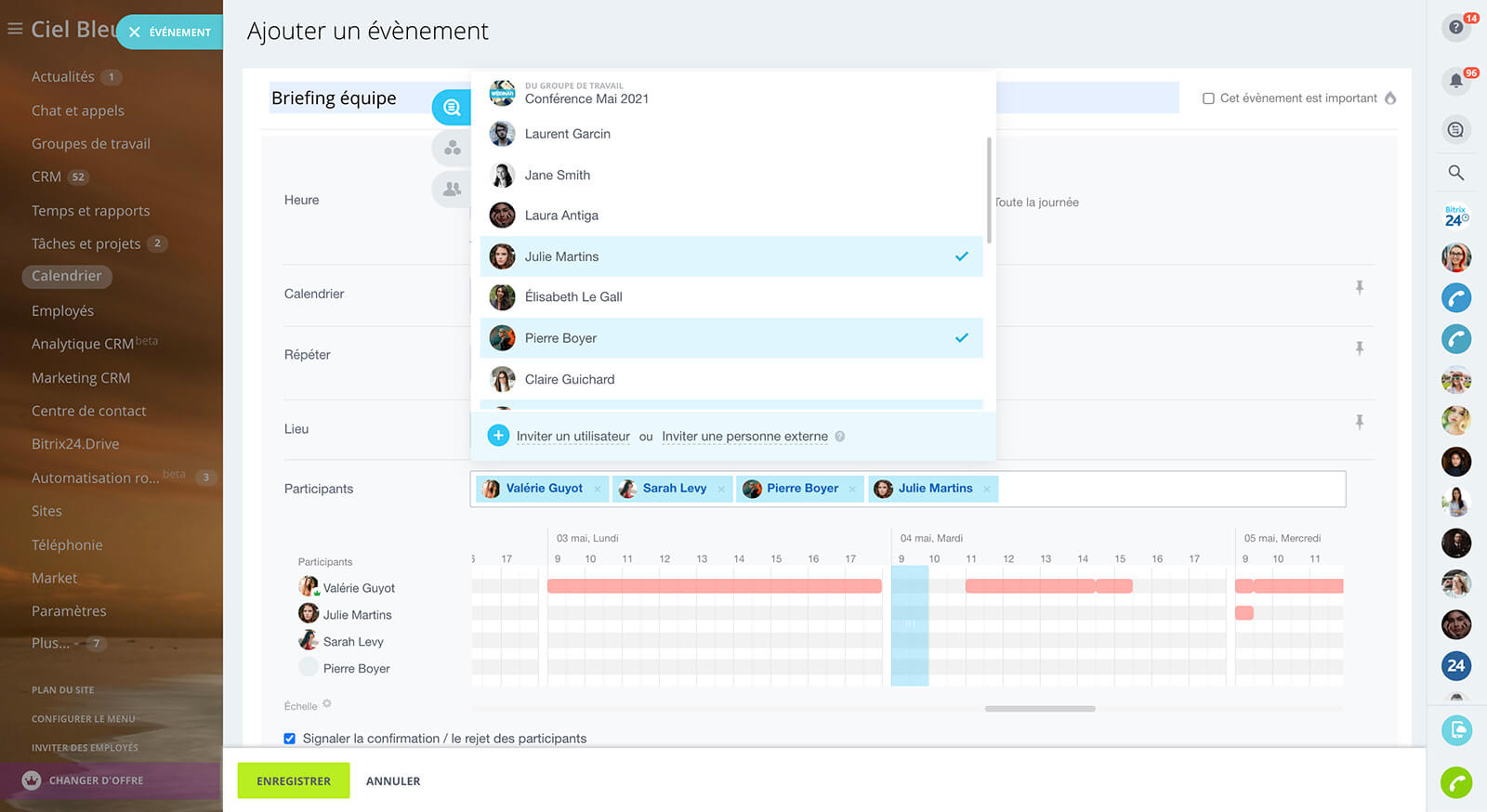Viewport: 1487px width, 812px height.
Task: Tick 'Cet évènement est important' checkbox
Action: pyautogui.click(x=1208, y=98)
